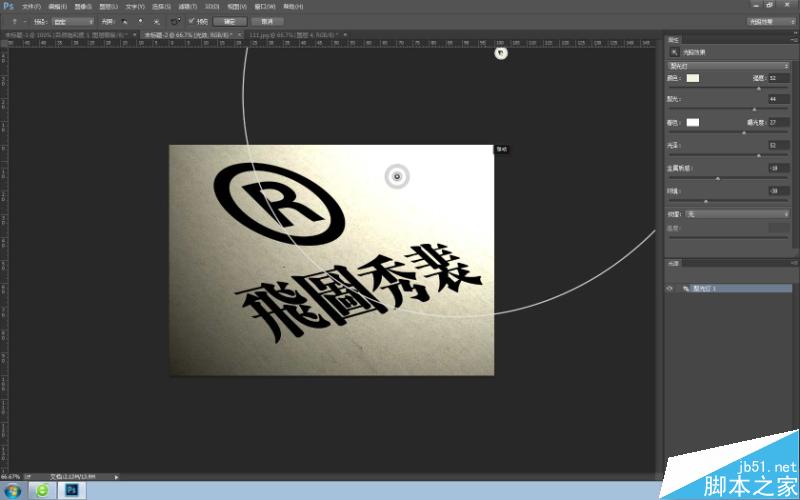The height and width of the screenshot is (500, 800).
Task: Click the light center handle on canvas
Action: (397, 177)
